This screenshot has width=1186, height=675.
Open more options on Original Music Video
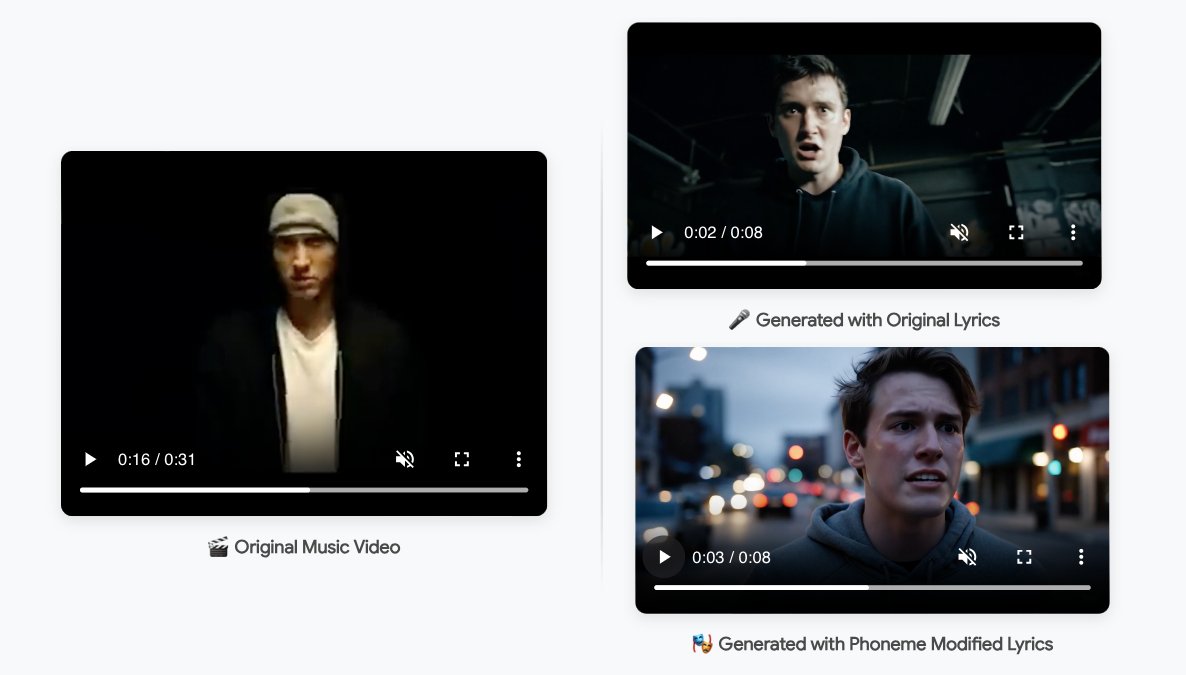click(x=518, y=459)
